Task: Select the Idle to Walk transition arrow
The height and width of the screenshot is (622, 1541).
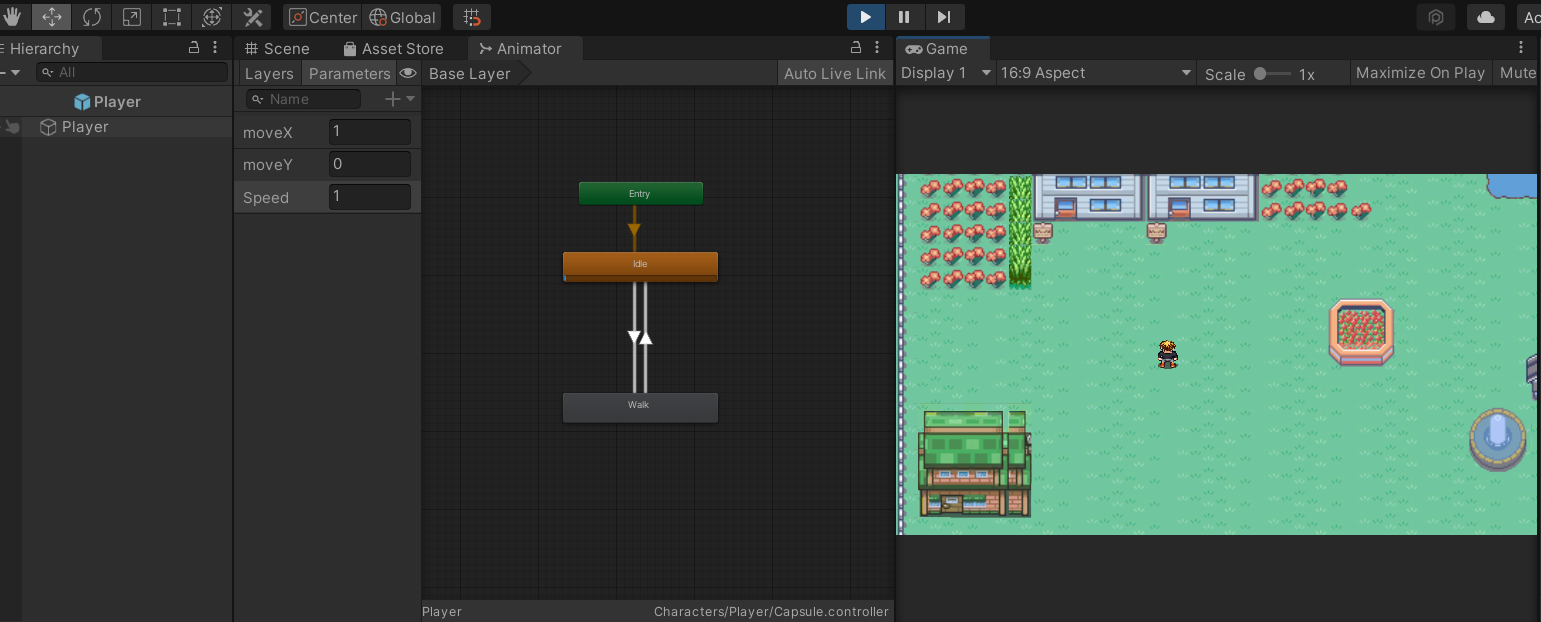Action: click(x=634, y=338)
